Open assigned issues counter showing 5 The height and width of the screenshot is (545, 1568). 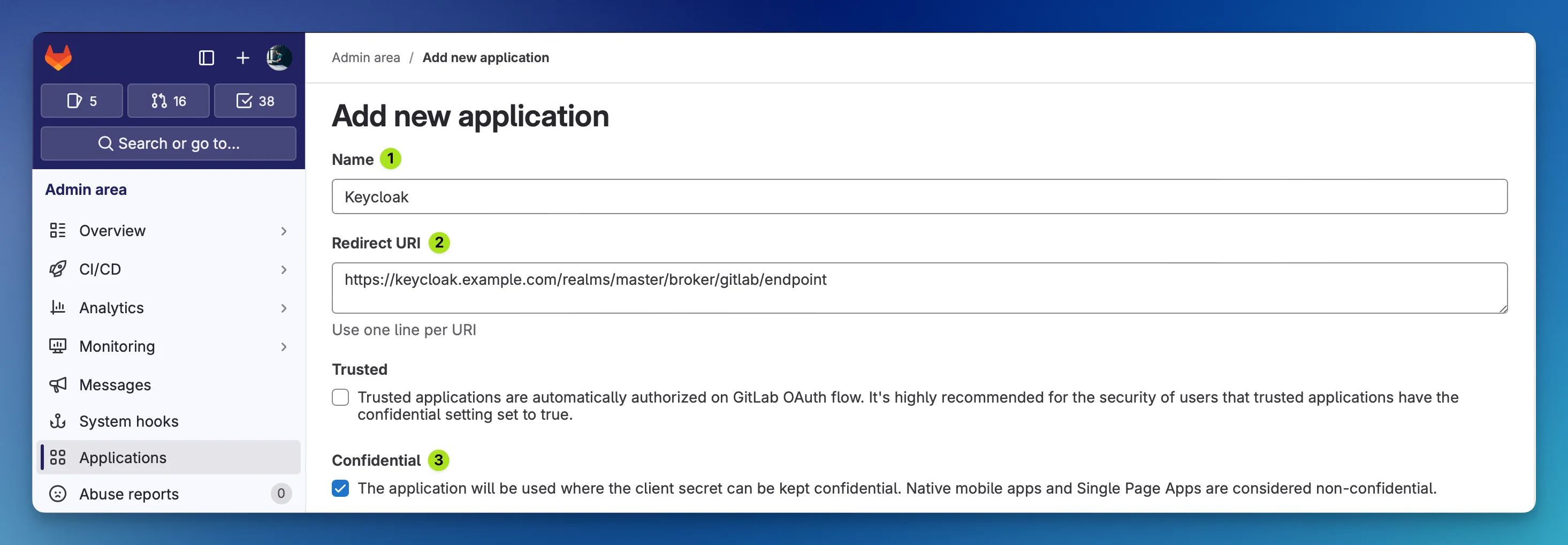click(82, 101)
